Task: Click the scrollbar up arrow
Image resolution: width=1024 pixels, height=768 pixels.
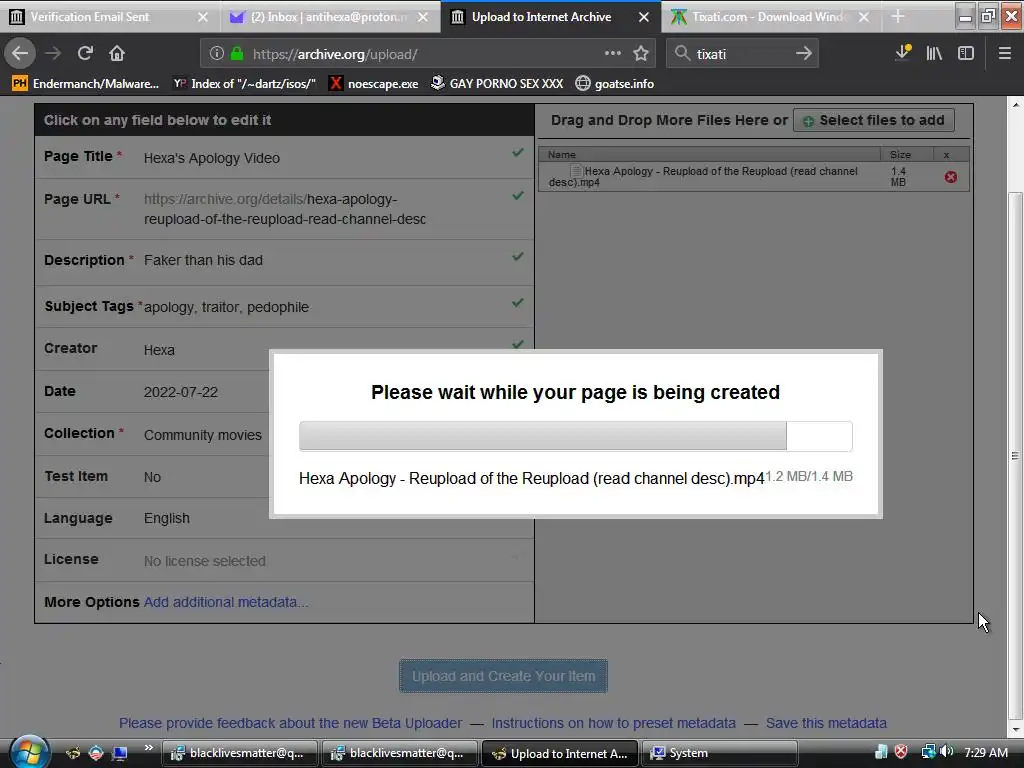Action: click(x=1014, y=104)
